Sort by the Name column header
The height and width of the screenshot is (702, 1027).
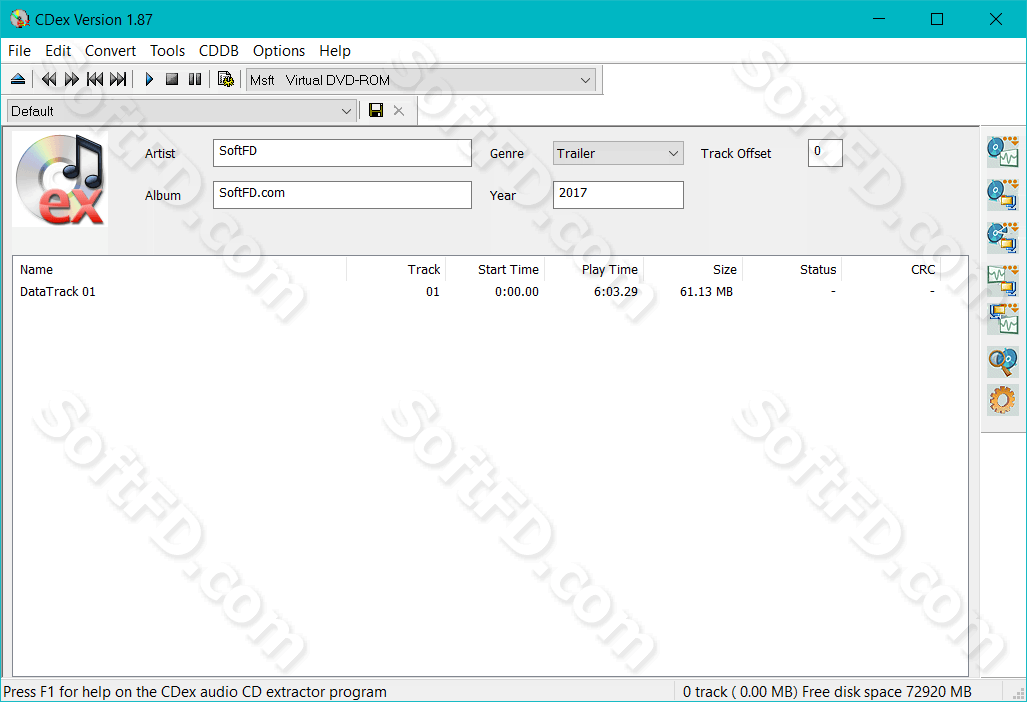pos(179,269)
